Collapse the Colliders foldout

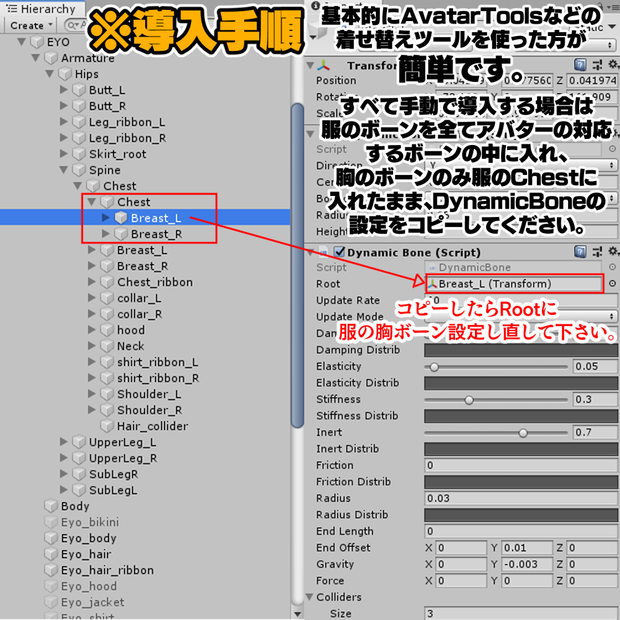point(310,597)
